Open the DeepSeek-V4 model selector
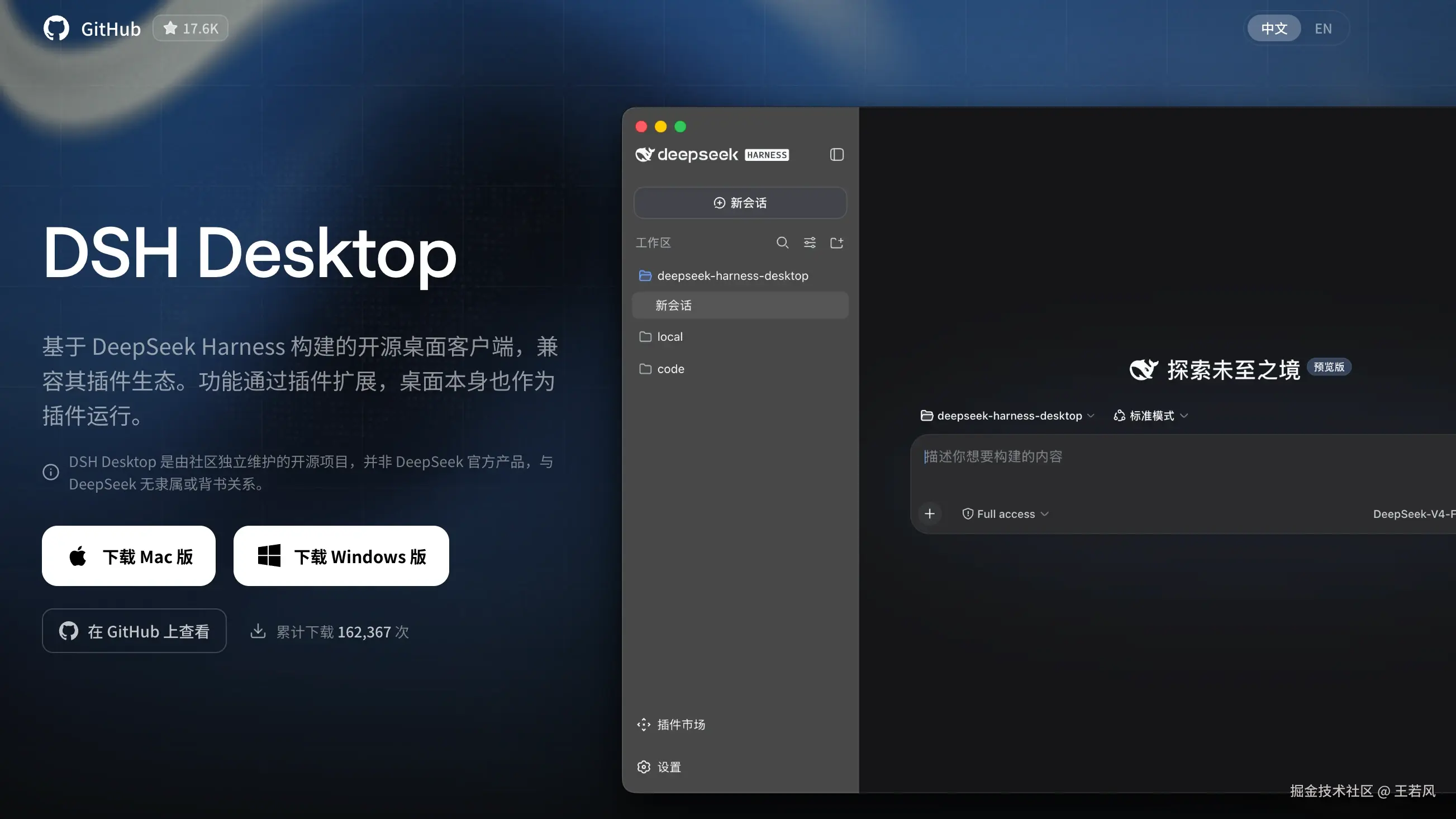The width and height of the screenshot is (1456, 819). pos(1414,514)
